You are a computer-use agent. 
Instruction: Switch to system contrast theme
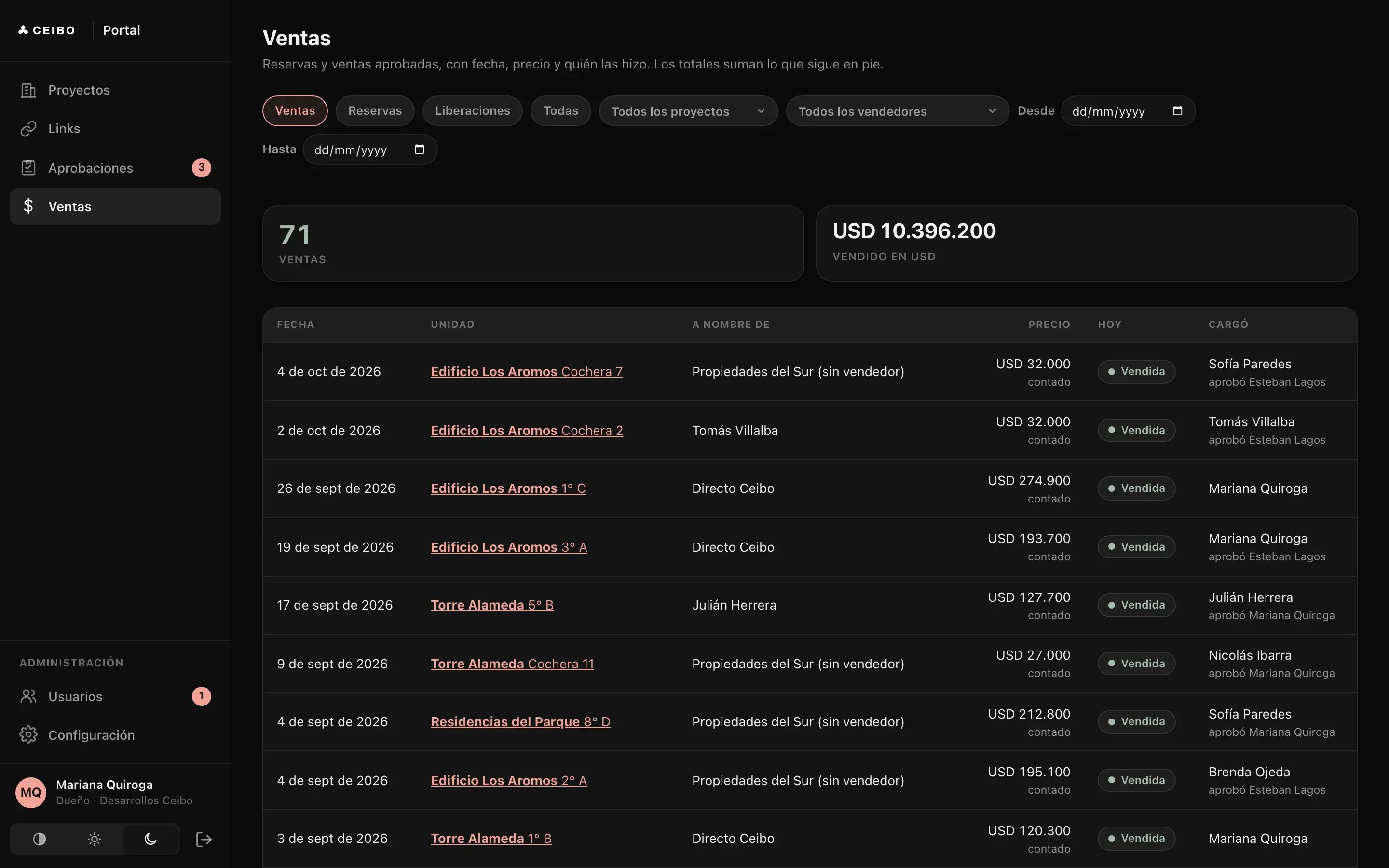point(39,839)
